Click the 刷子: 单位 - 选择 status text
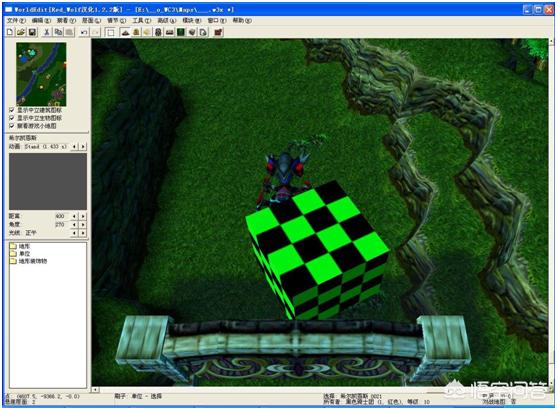 [138, 396]
